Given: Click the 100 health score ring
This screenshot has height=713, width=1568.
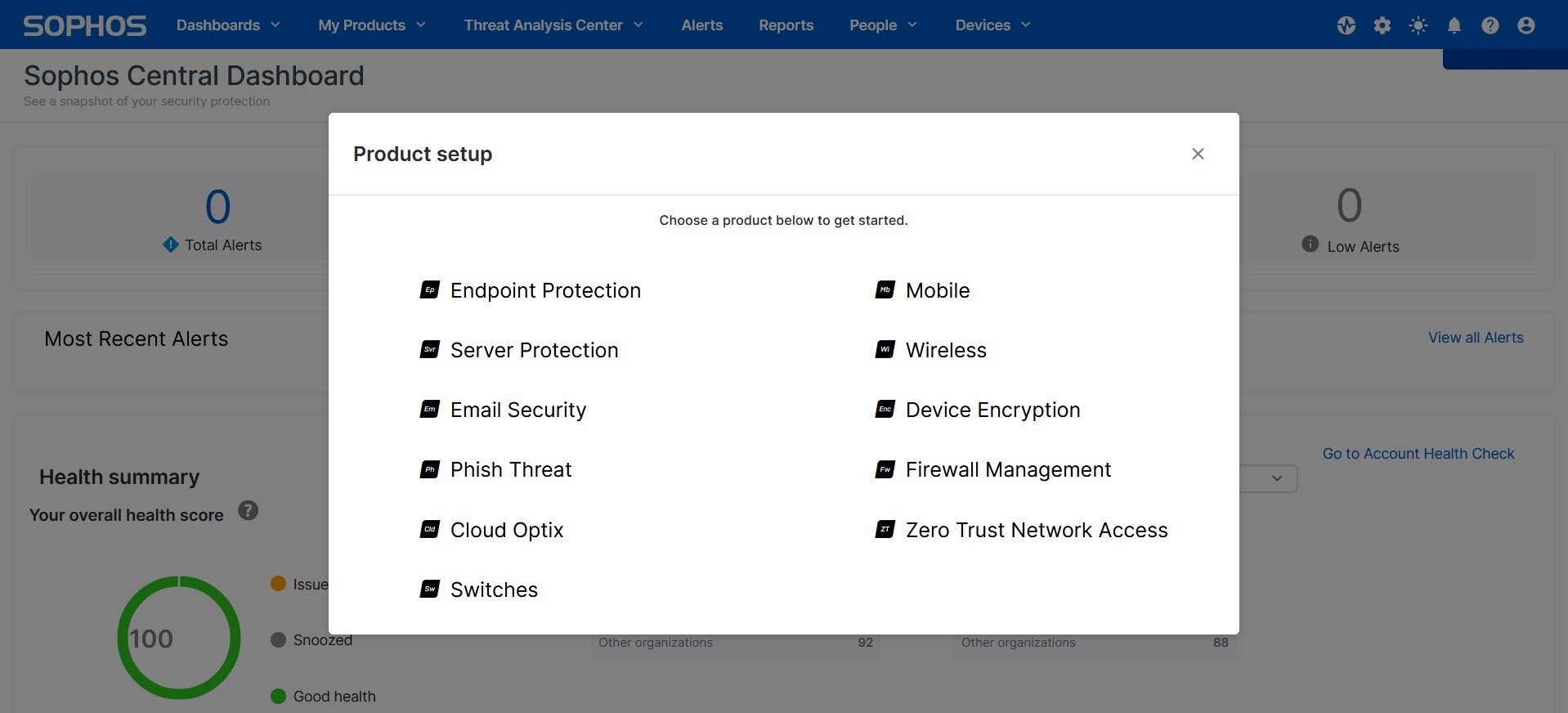Looking at the screenshot, I should point(179,638).
